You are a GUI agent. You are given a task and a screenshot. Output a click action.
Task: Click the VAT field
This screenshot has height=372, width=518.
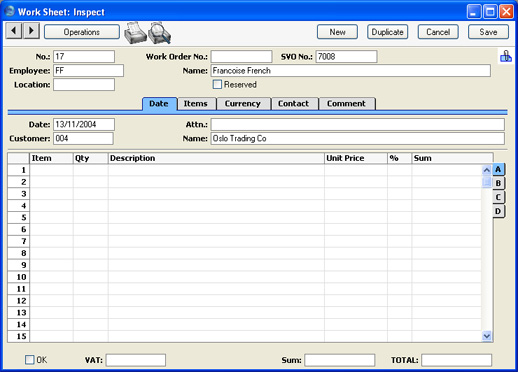(x=136, y=360)
